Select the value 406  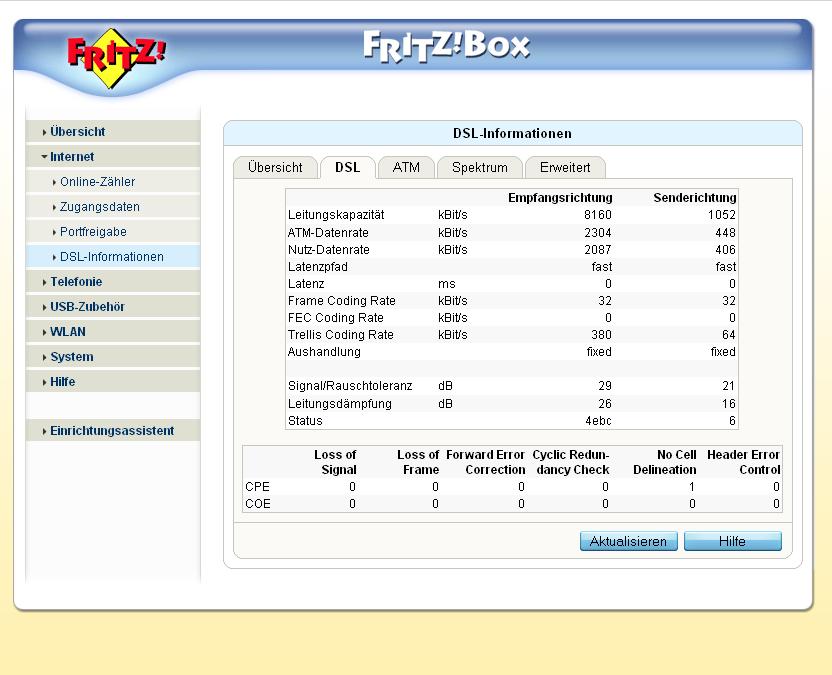[725, 249]
